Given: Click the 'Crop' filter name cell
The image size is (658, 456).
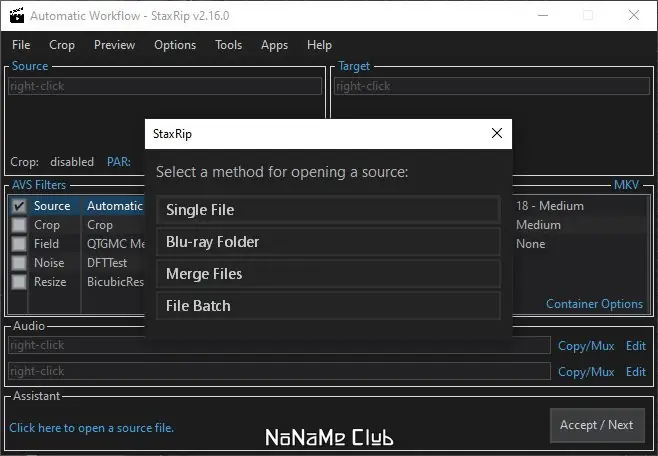Looking at the screenshot, I should tap(100, 225).
